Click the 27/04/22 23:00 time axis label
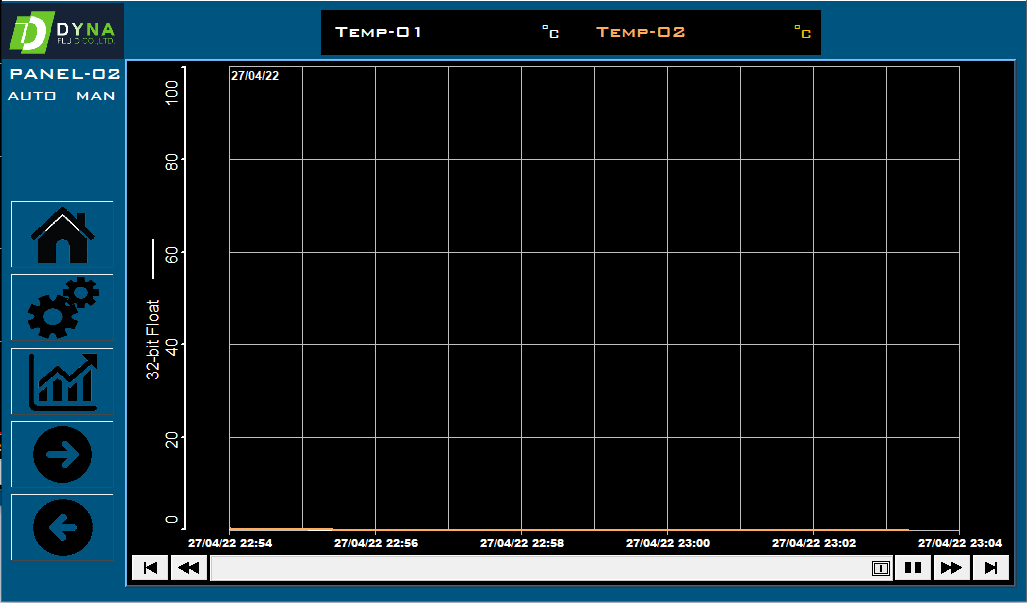This screenshot has height=603, width=1027. pos(668,543)
